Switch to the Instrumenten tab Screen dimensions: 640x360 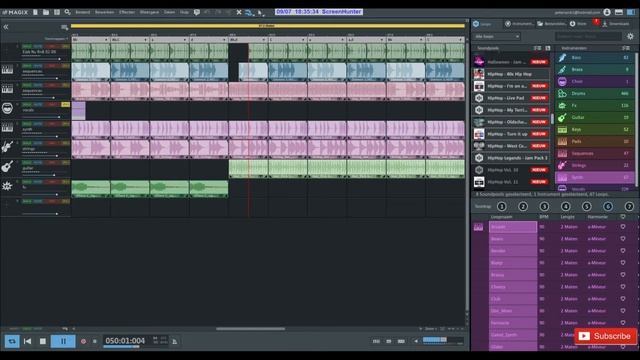519,24
